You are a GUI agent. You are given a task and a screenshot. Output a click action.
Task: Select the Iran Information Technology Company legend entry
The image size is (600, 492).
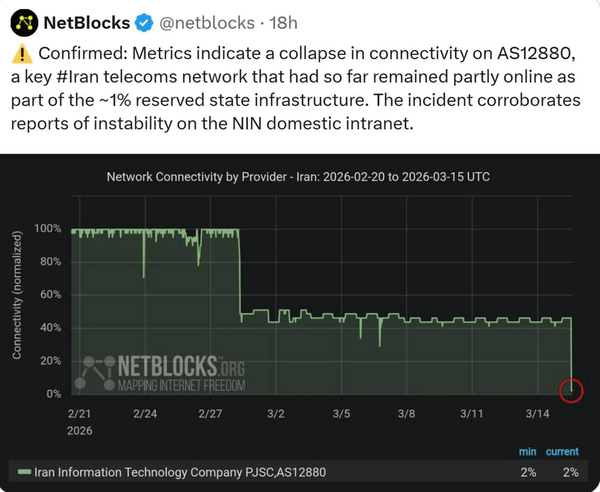[x=180, y=472]
